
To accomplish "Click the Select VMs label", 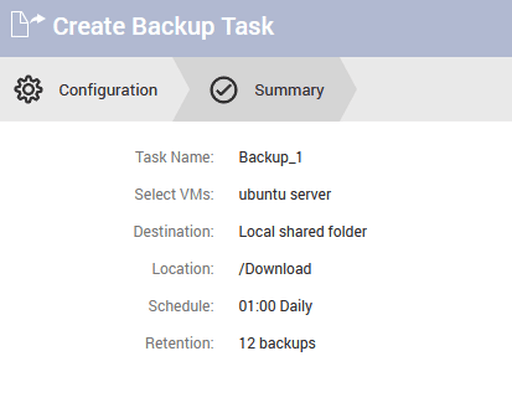I will (174, 194).
